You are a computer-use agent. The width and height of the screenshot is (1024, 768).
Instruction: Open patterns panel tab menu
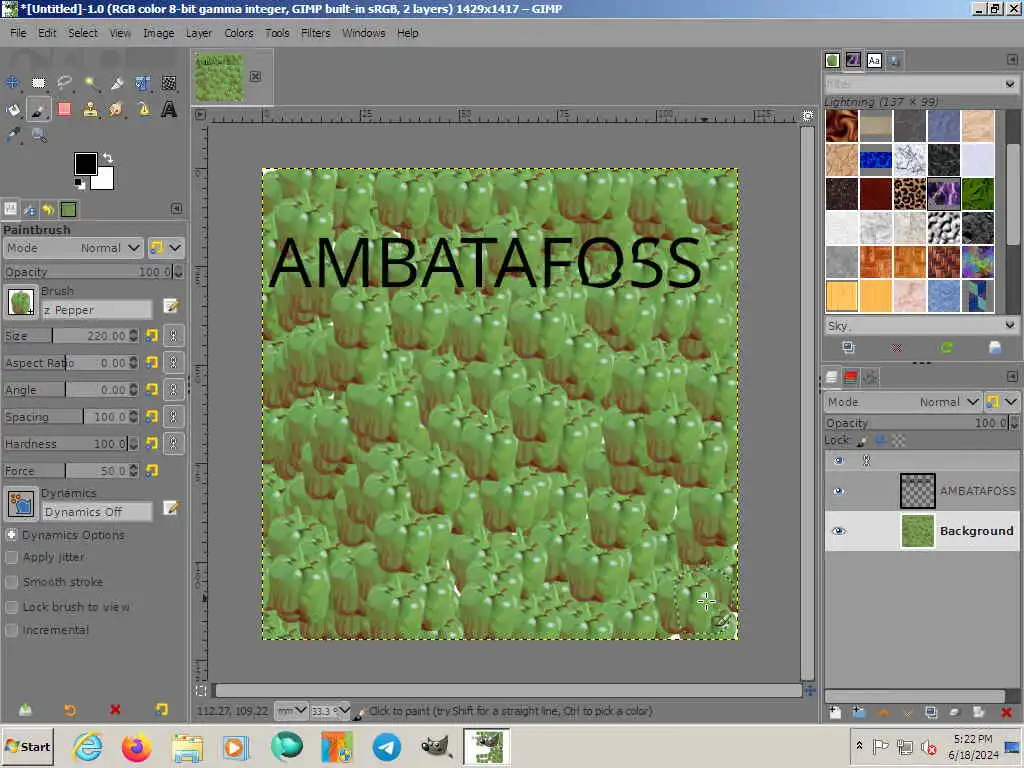pyautogui.click(x=1012, y=60)
